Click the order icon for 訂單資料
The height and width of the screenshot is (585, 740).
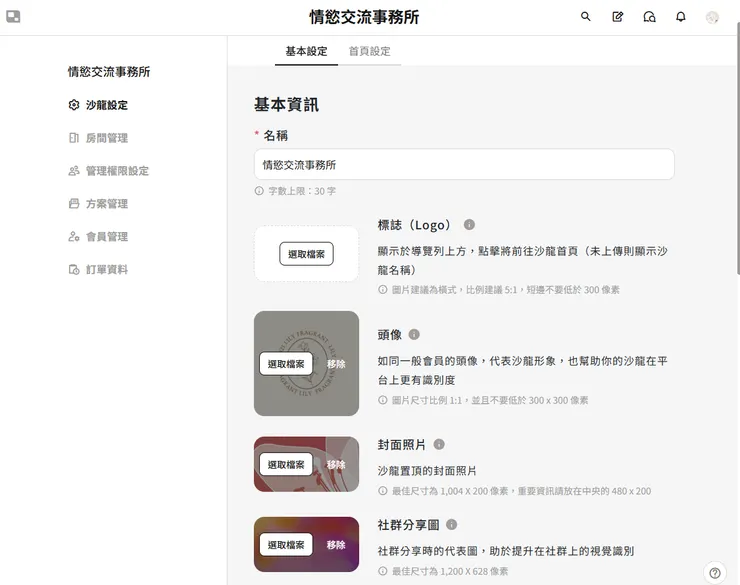pyautogui.click(x=74, y=270)
